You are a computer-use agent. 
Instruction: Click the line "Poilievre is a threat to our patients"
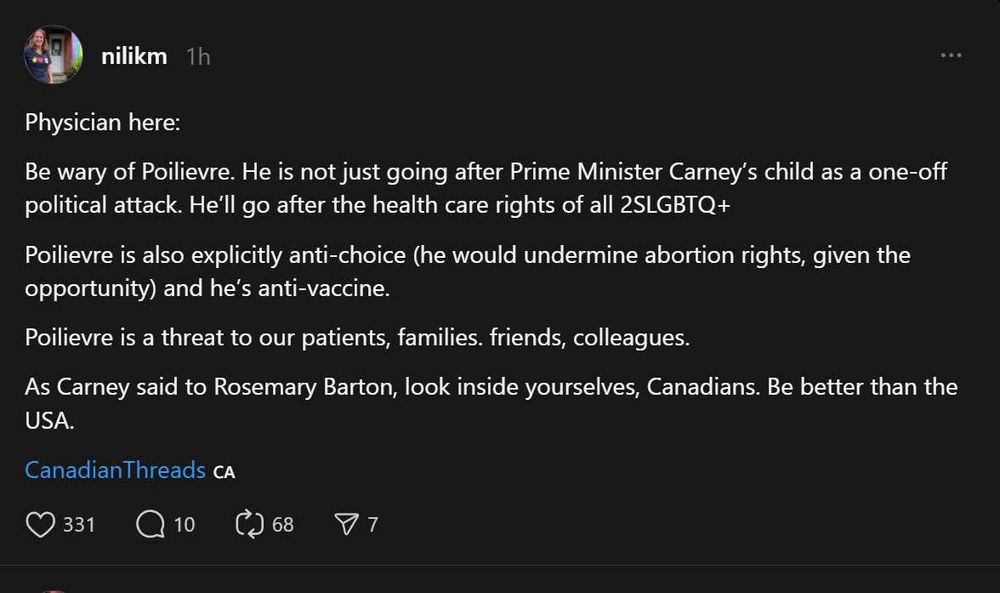tap(357, 337)
